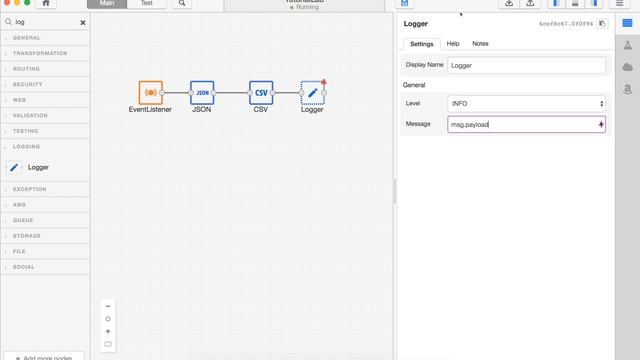
Task: Expand the TRANSFORMATION palette category
Action: (45, 53)
